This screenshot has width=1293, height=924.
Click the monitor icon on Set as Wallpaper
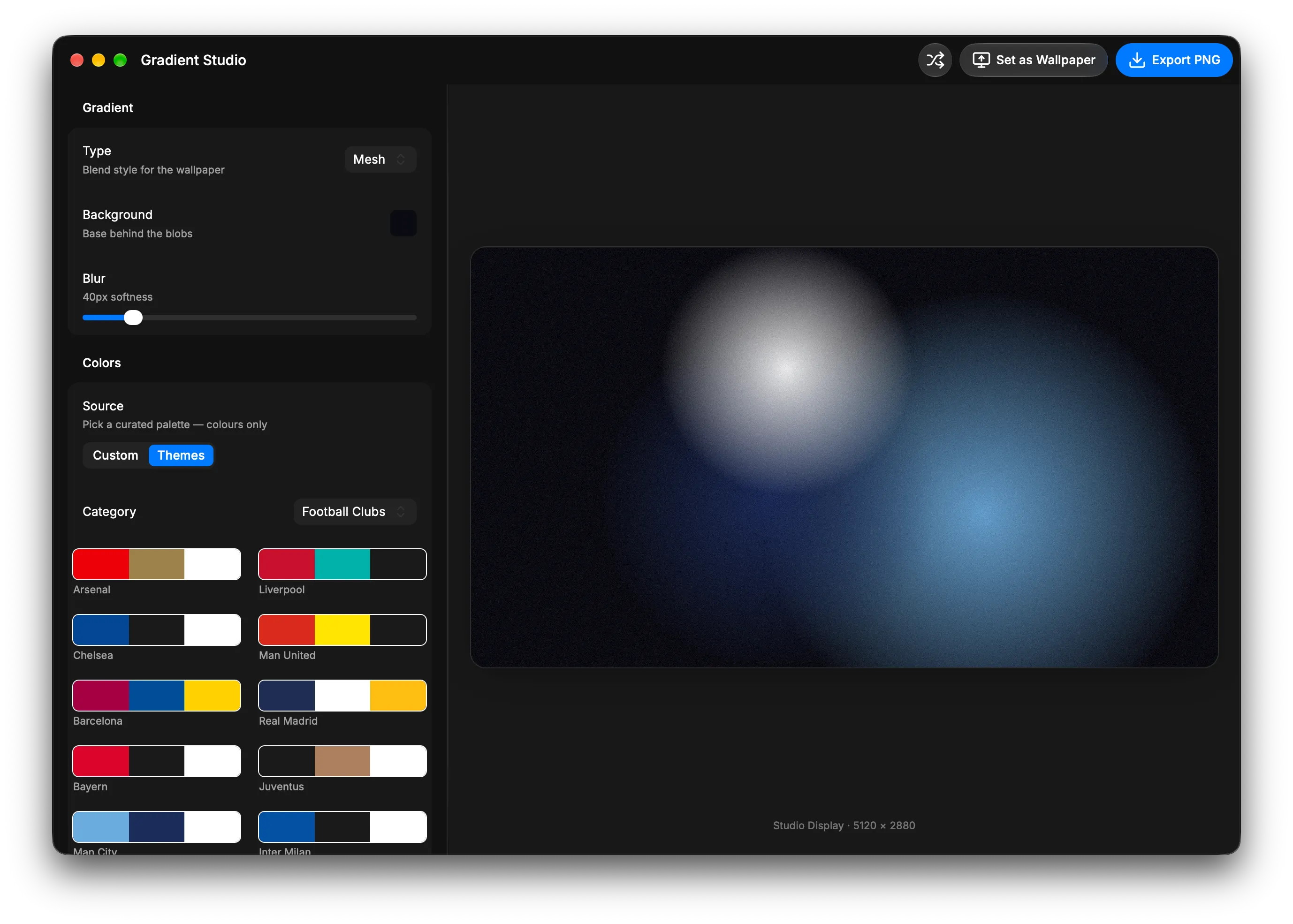click(981, 60)
